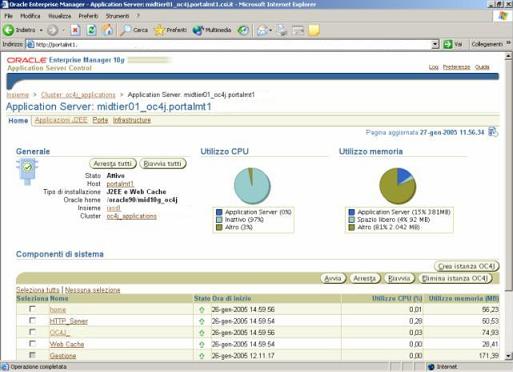Image resolution: width=513 pixels, height=372 pixels.
Task: Open the Preferiti menu
Action: 88,16
